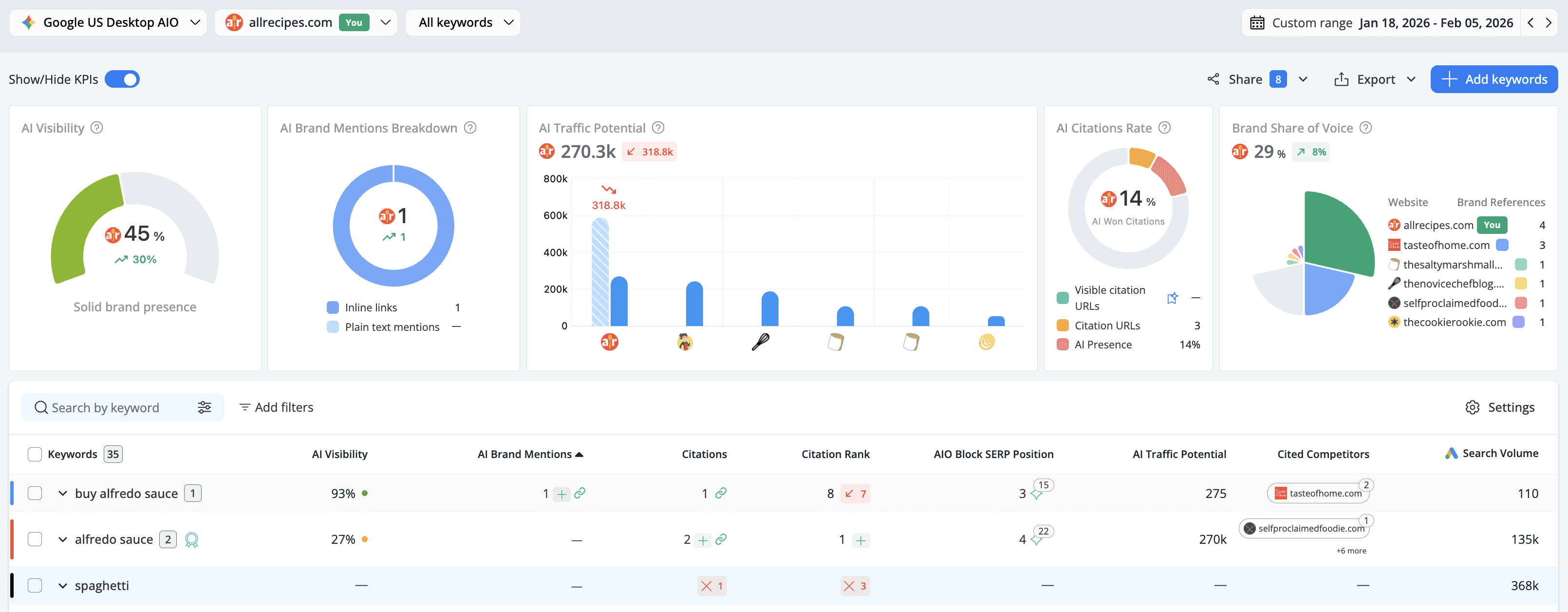Open search filter adjustment icon beside keyword search
The width and height of the screenshot is (1568, 612).
pos(204,407)
